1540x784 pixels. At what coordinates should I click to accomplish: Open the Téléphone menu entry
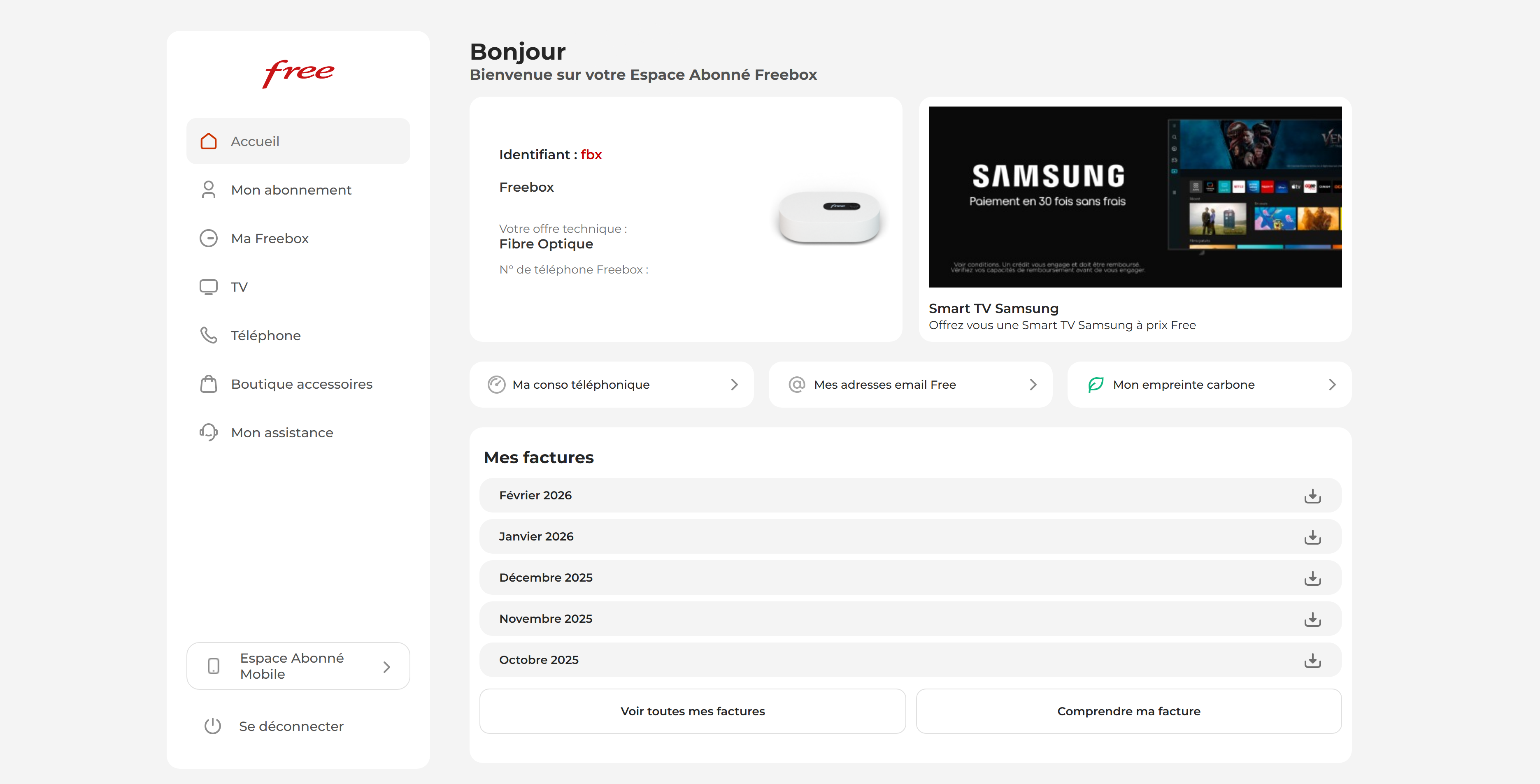coord(265,335)
